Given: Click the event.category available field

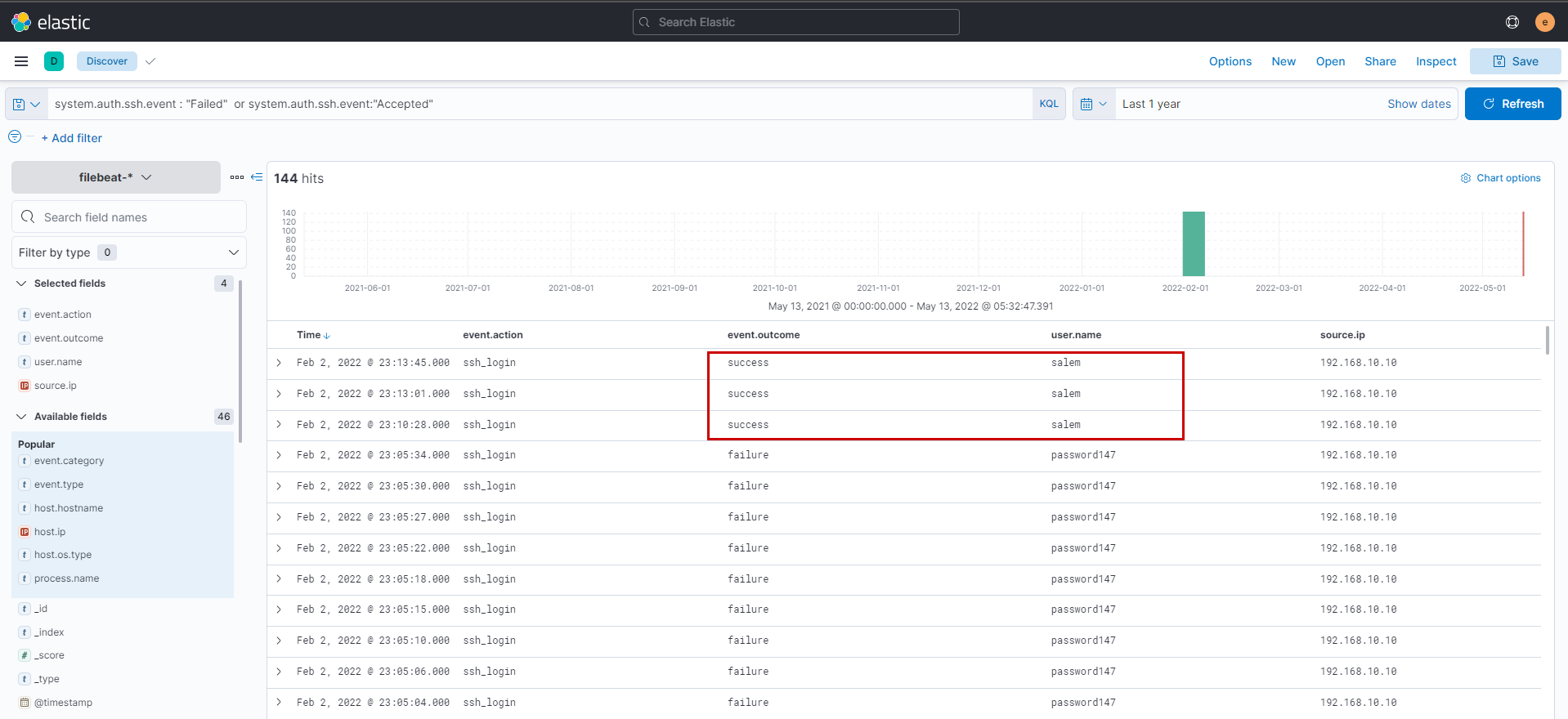Looking at the screenshot, I should click(x=69, y=461).
